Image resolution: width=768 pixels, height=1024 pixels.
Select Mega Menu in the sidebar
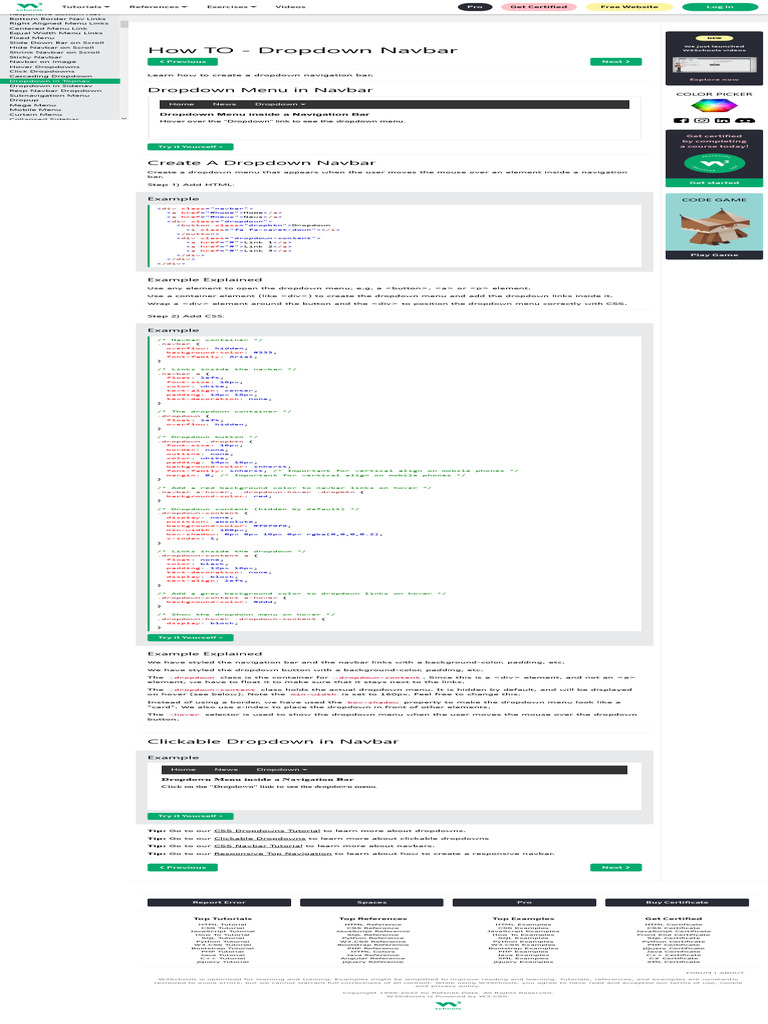[x=33, y=104]
